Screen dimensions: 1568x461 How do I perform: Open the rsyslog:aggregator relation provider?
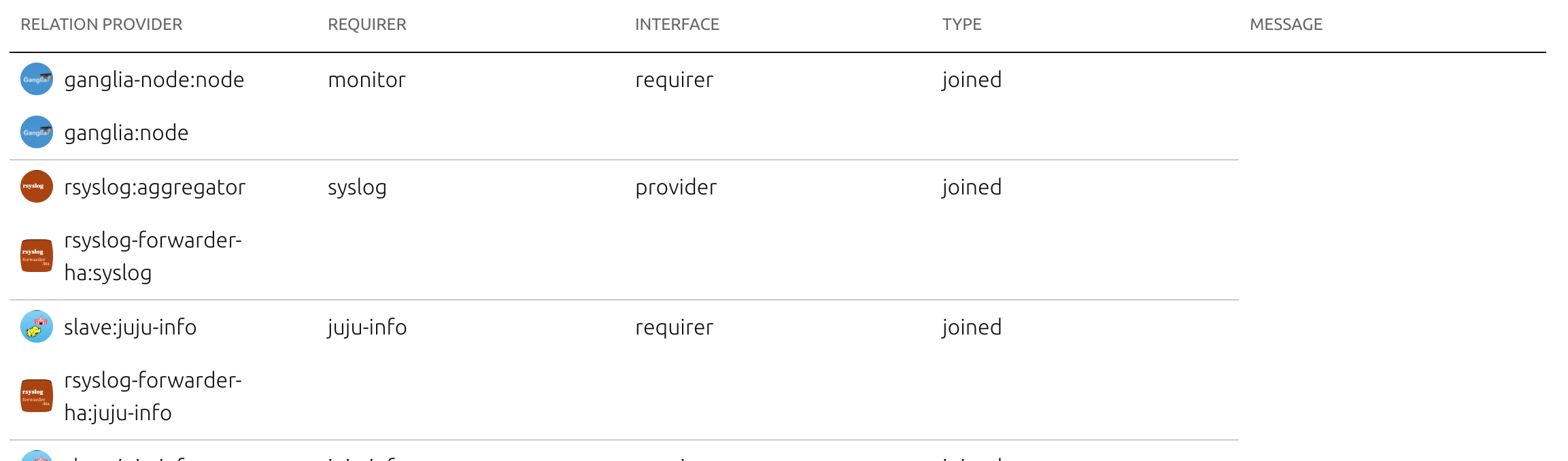(x=154, y=187)
